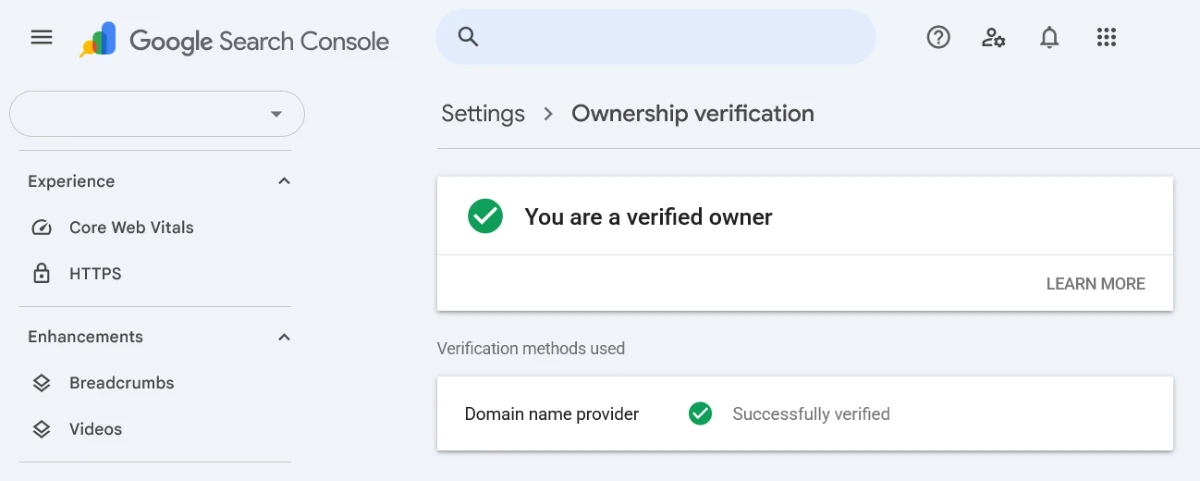Click the LEARN MORE button
The image size is (1200, 481).
1095,284
